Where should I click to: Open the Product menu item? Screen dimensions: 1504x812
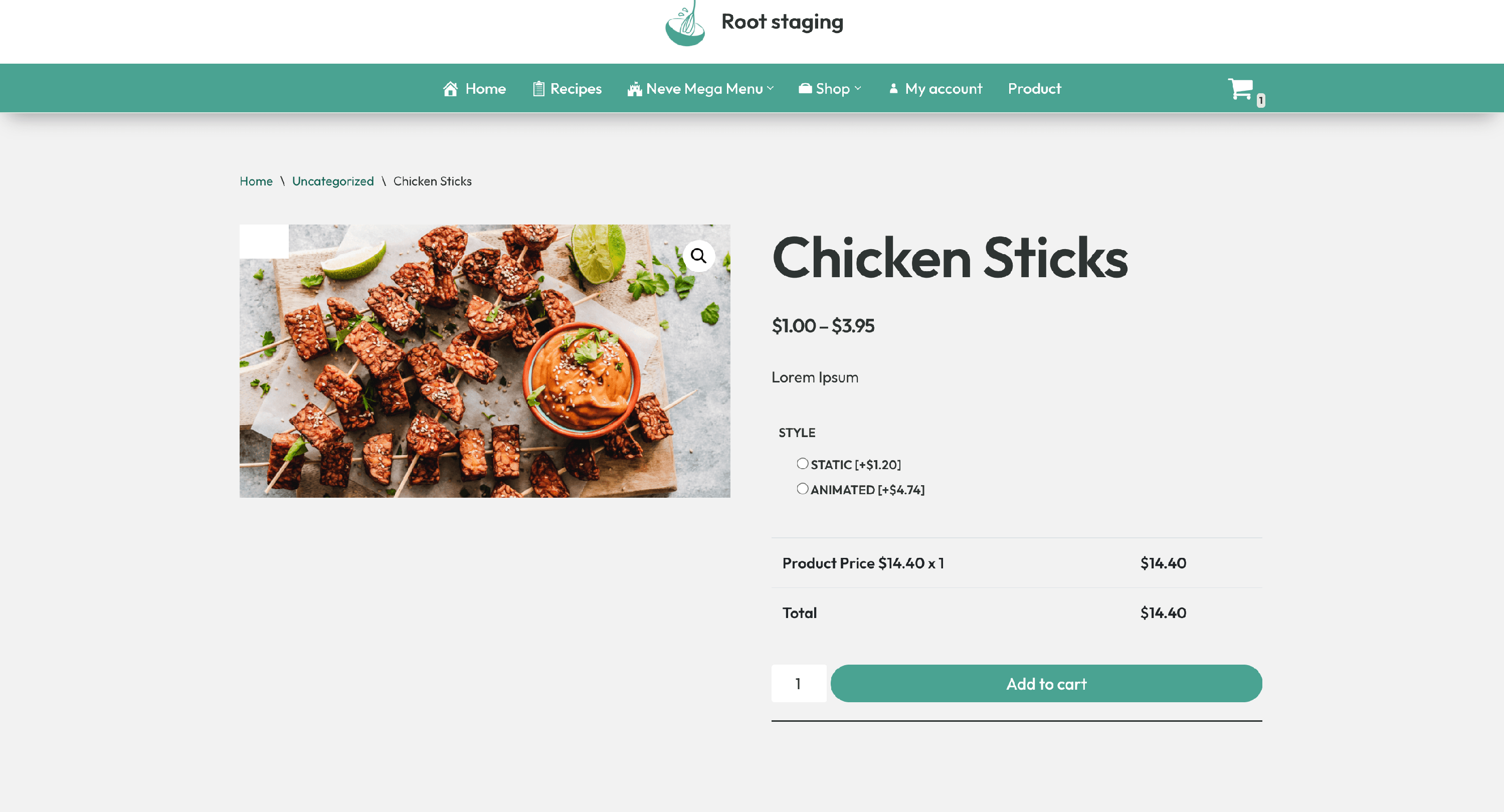pyautogui.click(x=1034, y=89)
